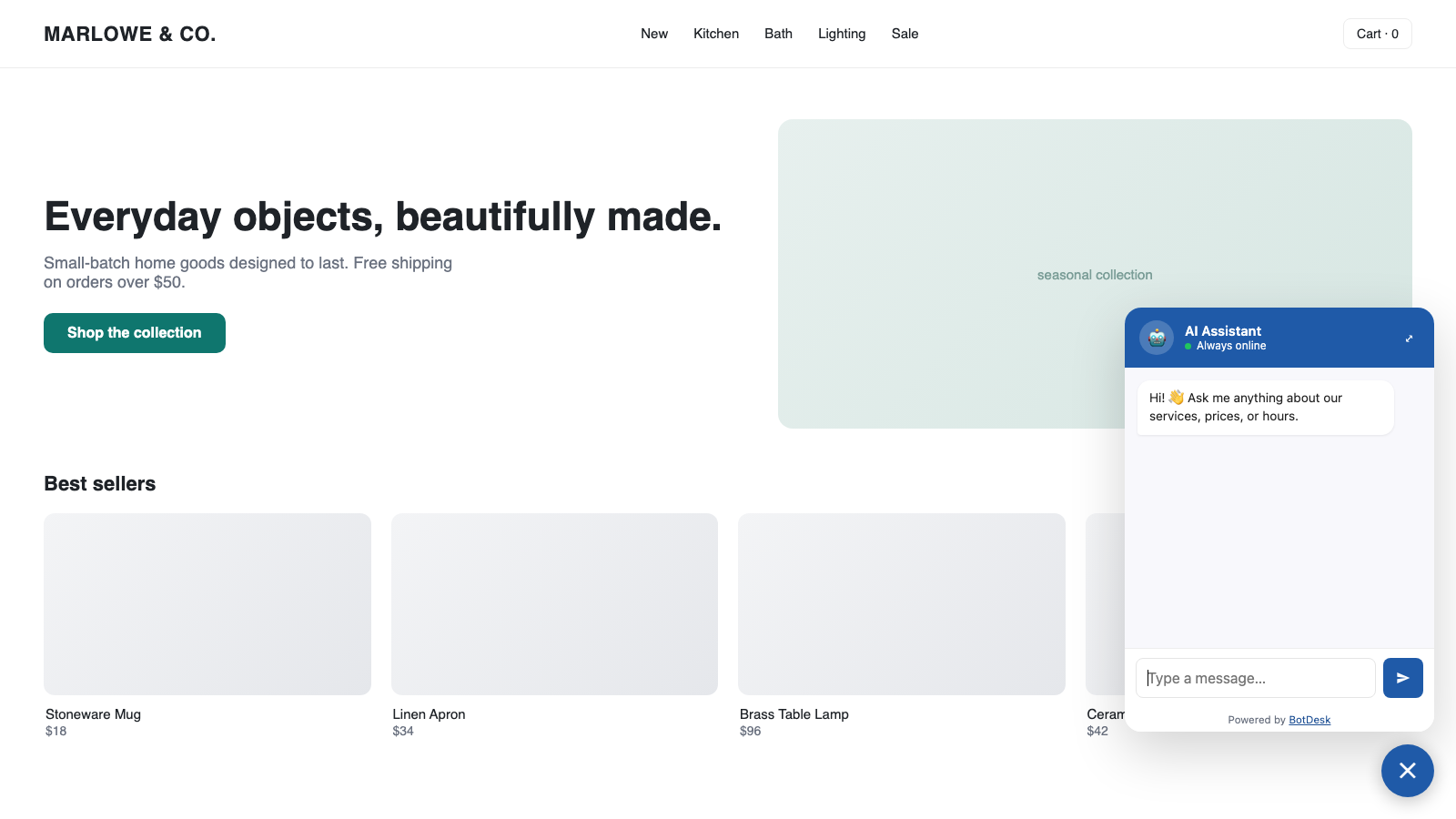Open the Linen Apron product image
This screenshot has height=819, width=1456.
[554, 604]
